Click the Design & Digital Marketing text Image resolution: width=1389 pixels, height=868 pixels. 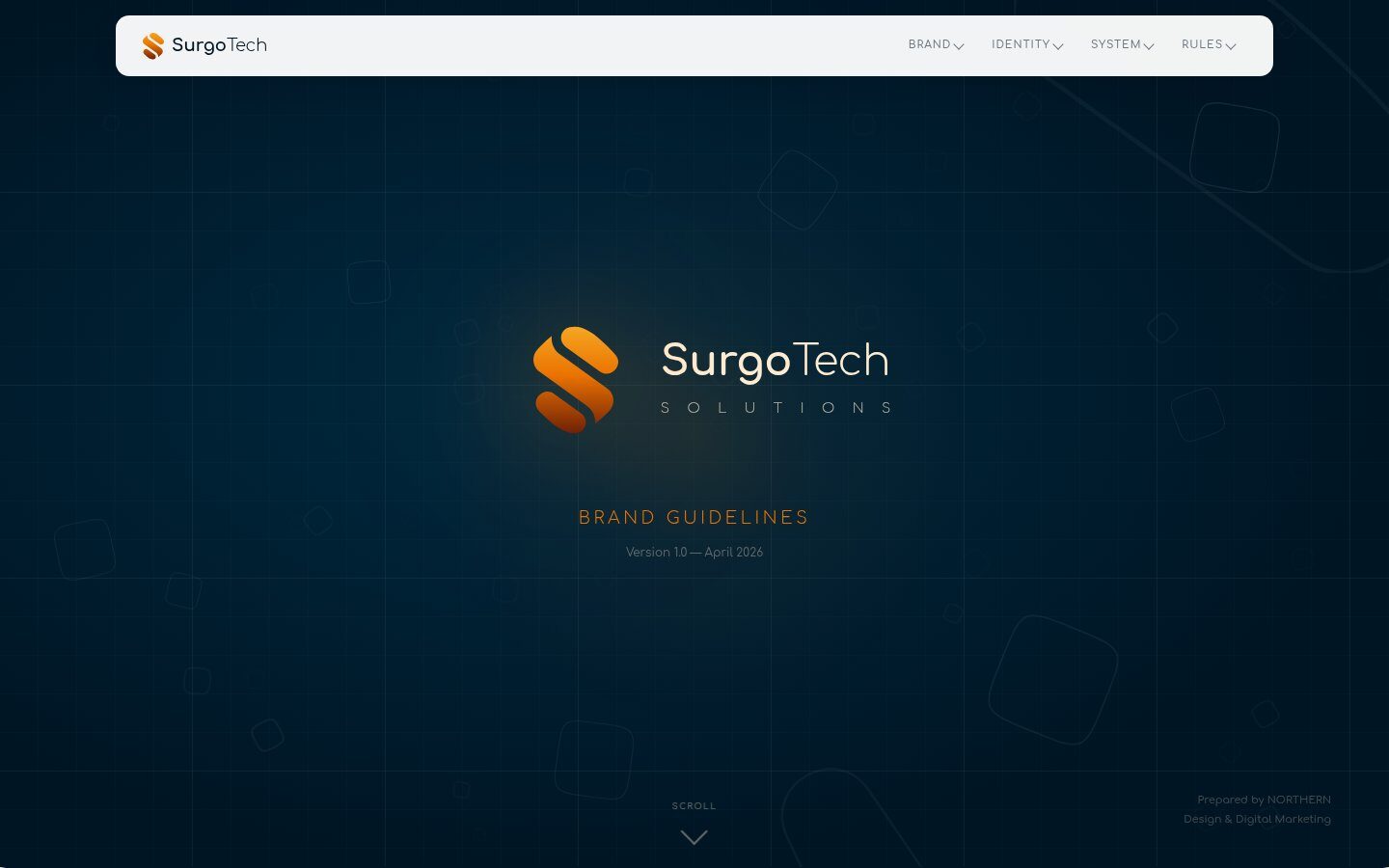tap(1257, 819)
